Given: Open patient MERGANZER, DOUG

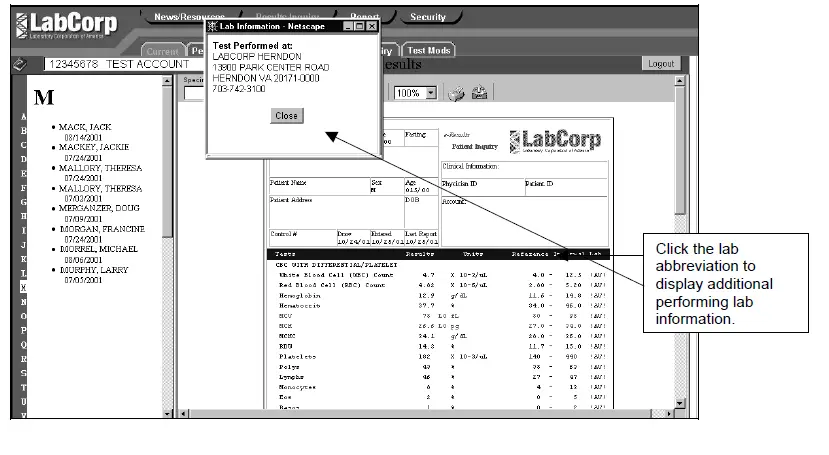Looking at the screenshot, I should click(x=99, y=208).
